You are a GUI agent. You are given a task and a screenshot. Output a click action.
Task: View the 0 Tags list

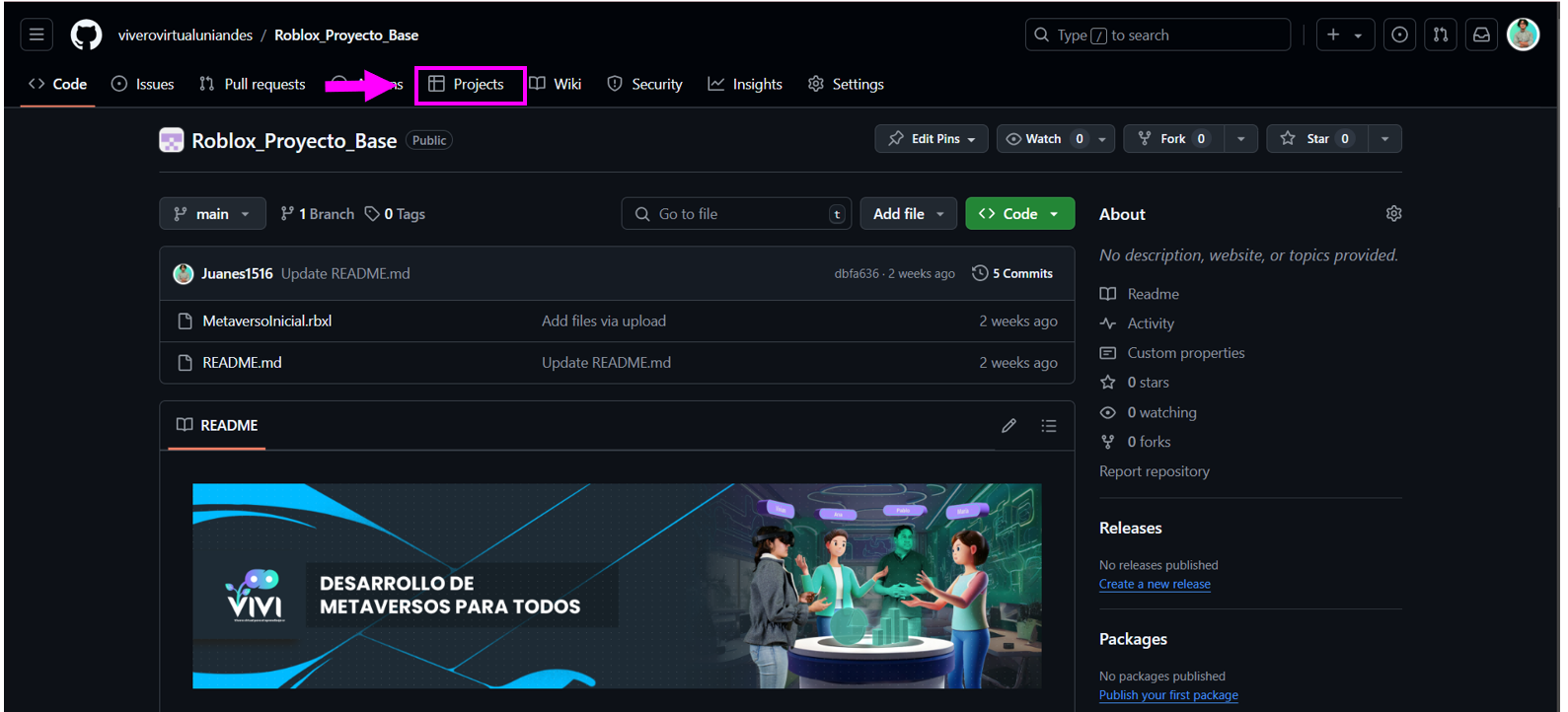395,214
